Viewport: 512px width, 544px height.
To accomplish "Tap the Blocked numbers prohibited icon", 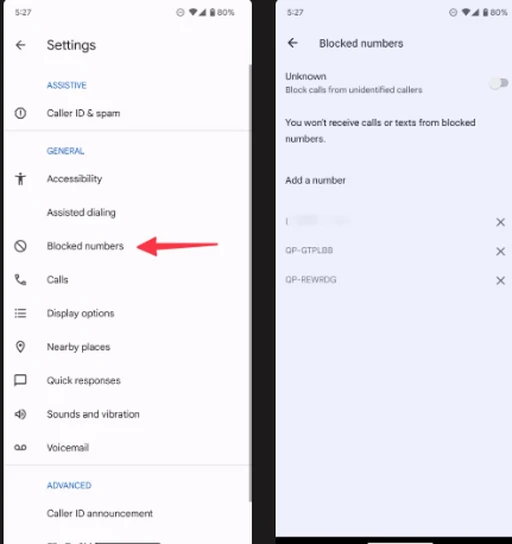I will coord(20,246).
